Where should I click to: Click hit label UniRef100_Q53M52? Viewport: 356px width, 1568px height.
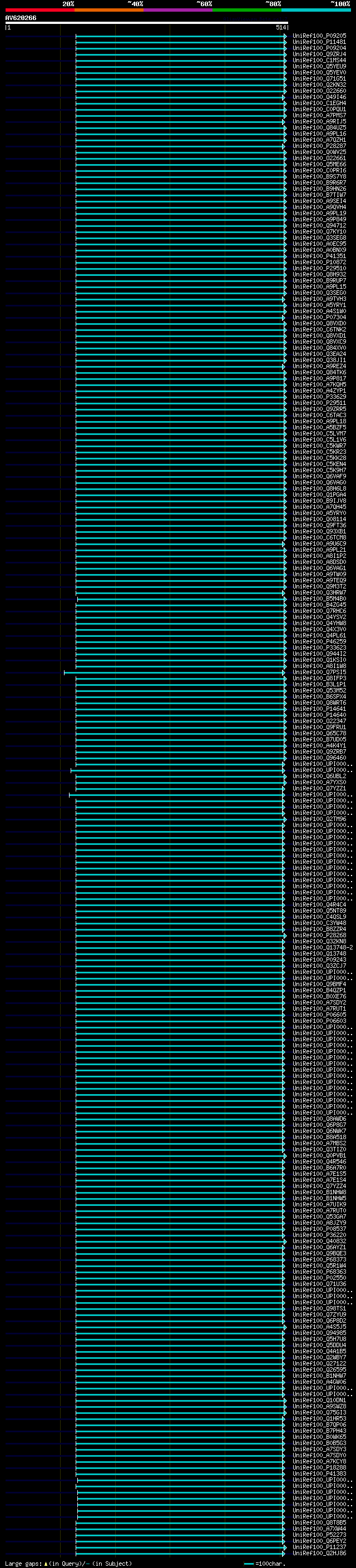click(x=319, y=690)
